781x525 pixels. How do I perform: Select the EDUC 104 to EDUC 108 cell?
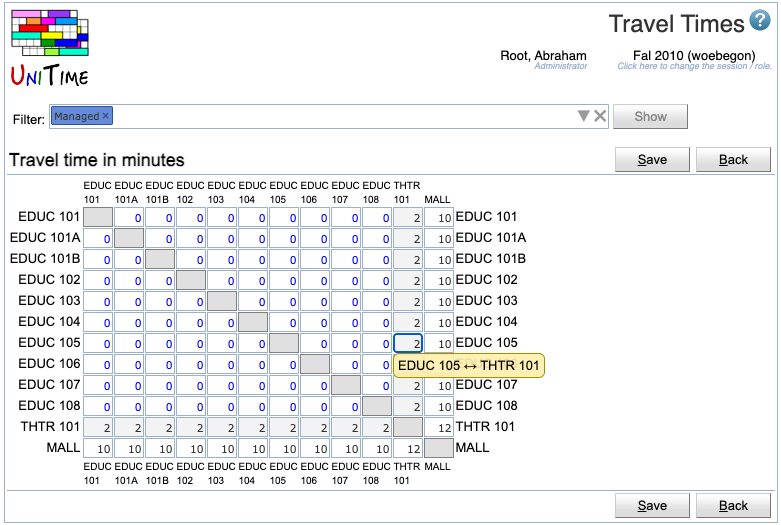coord(377,322)
